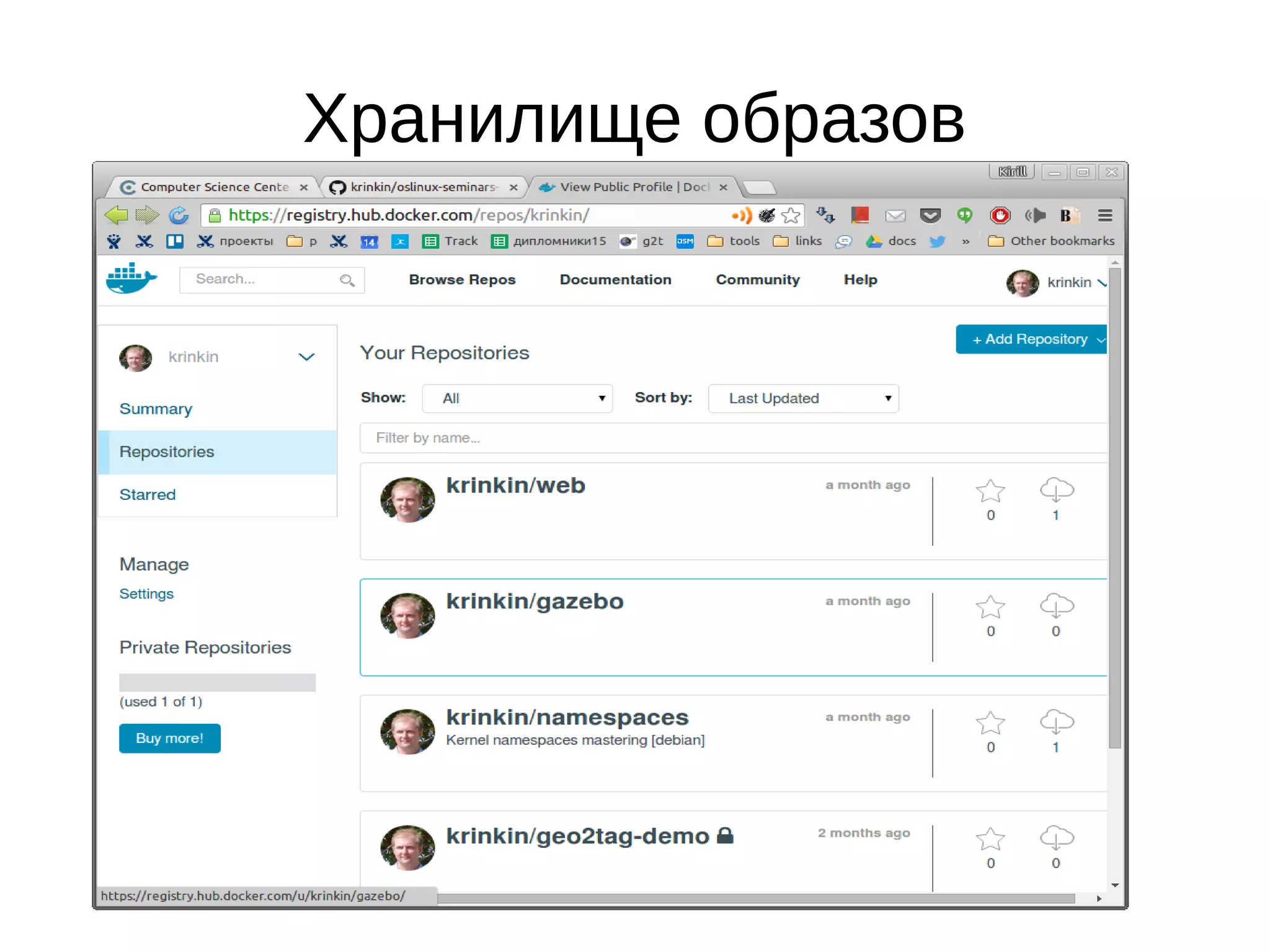Click the Buy more! button
Image resolution: width=1270 pixels, height=952 pixels.
170,738
